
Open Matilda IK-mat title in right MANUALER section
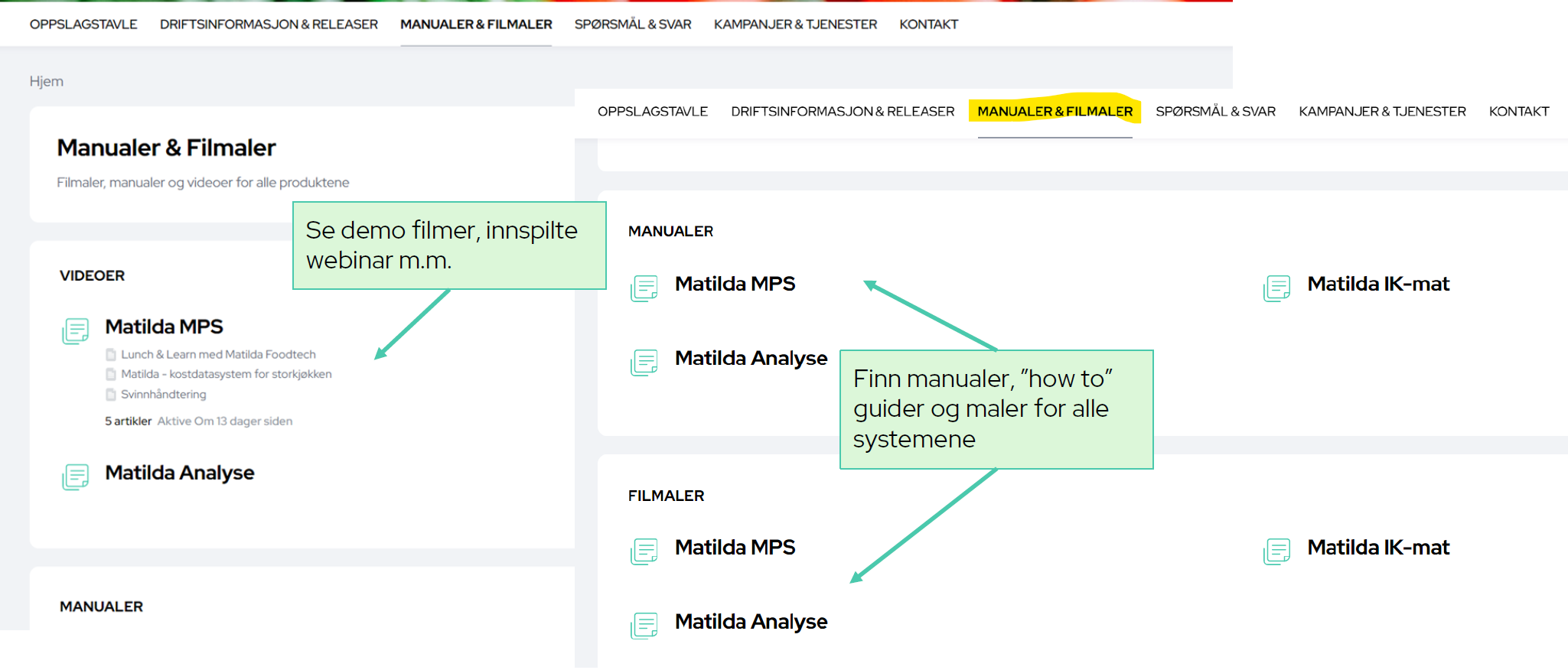click(x=1378, y=284)
